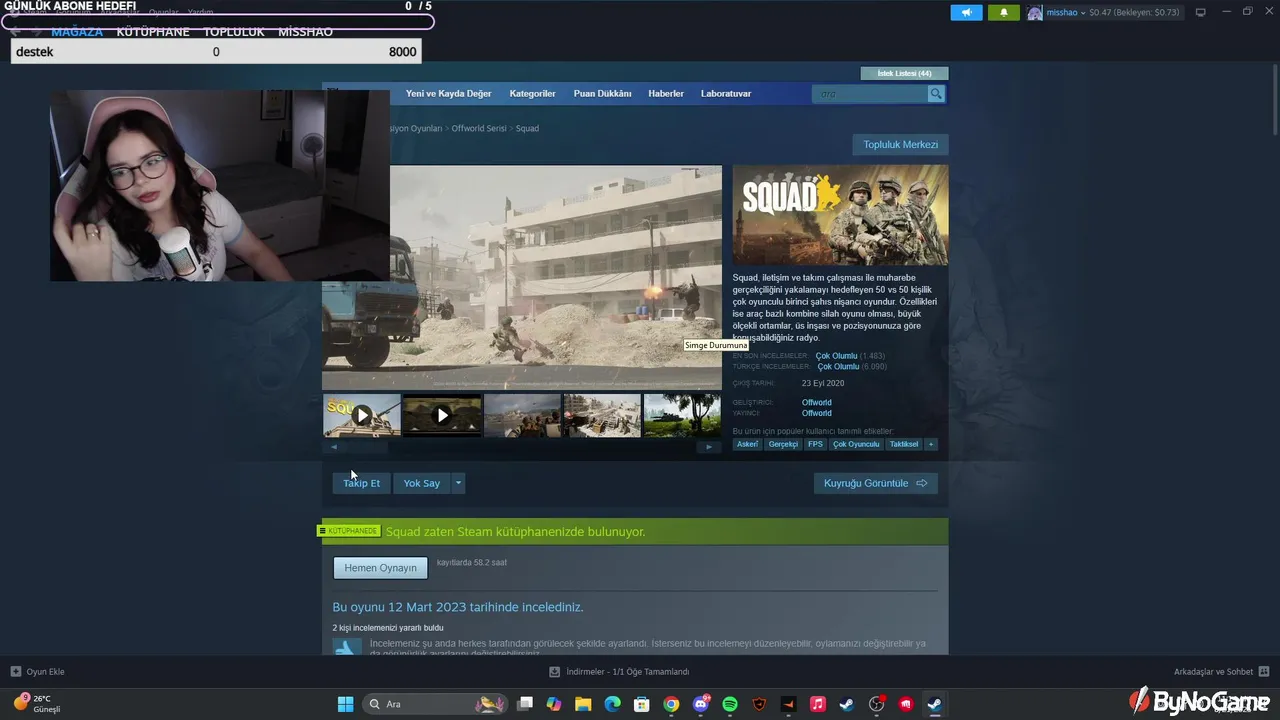The image size is (1280, 720).
Task: Click thumbnail strip left arrow
Action: point(334,447)
